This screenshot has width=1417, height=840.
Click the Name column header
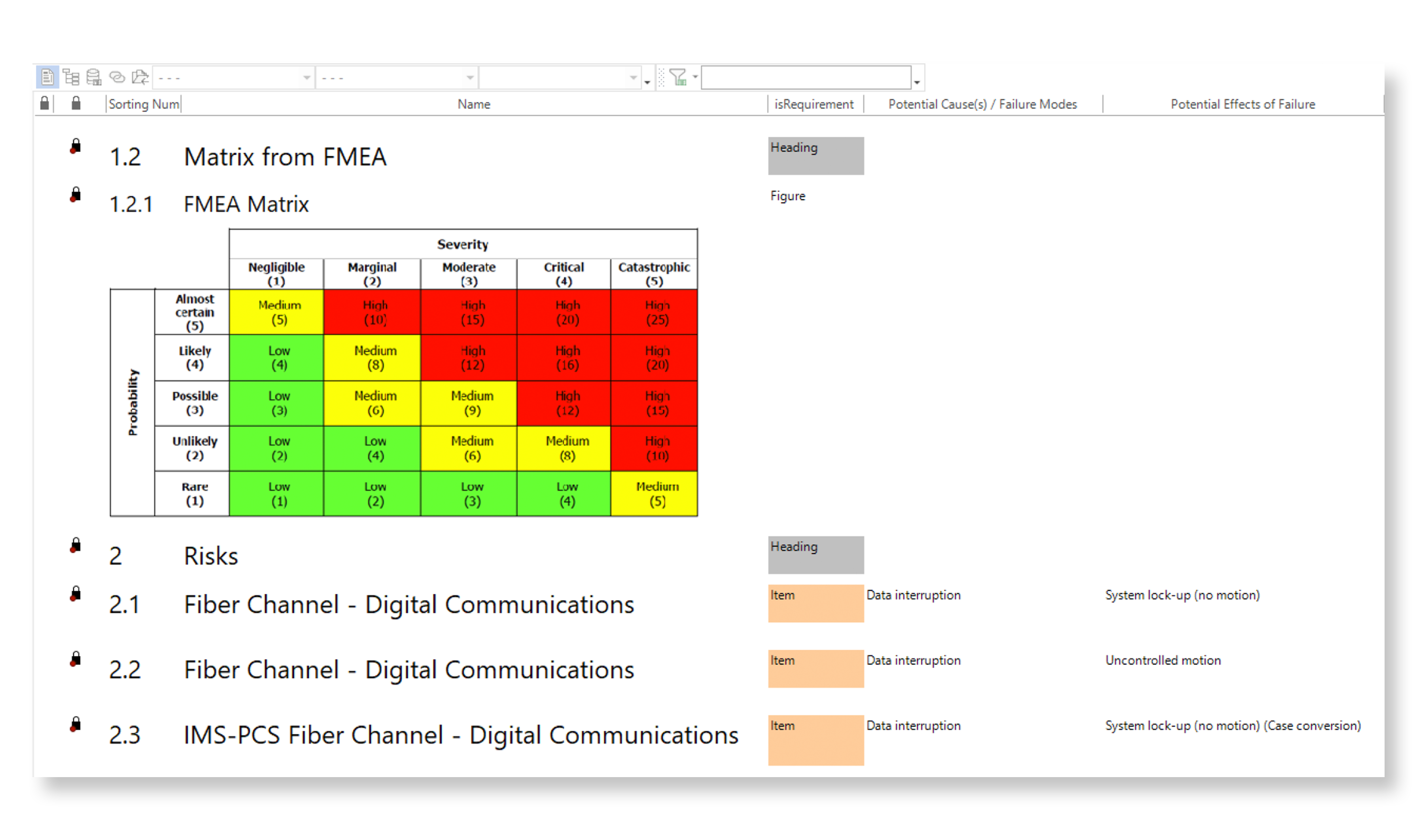(474, 104)
